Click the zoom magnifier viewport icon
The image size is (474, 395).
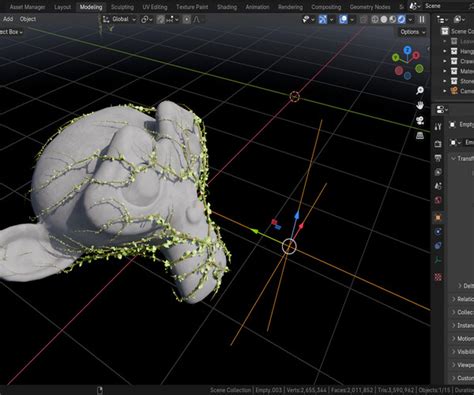coord(420,90)
